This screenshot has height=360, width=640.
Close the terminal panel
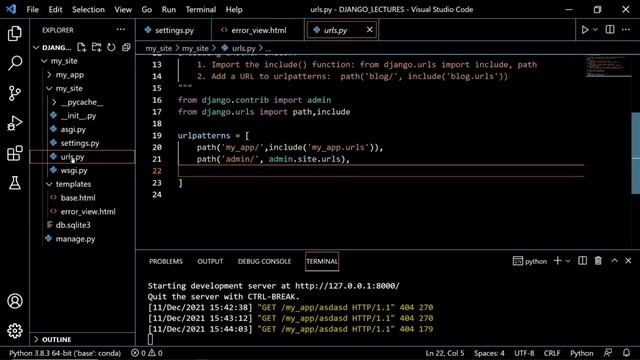click(628, 261)
